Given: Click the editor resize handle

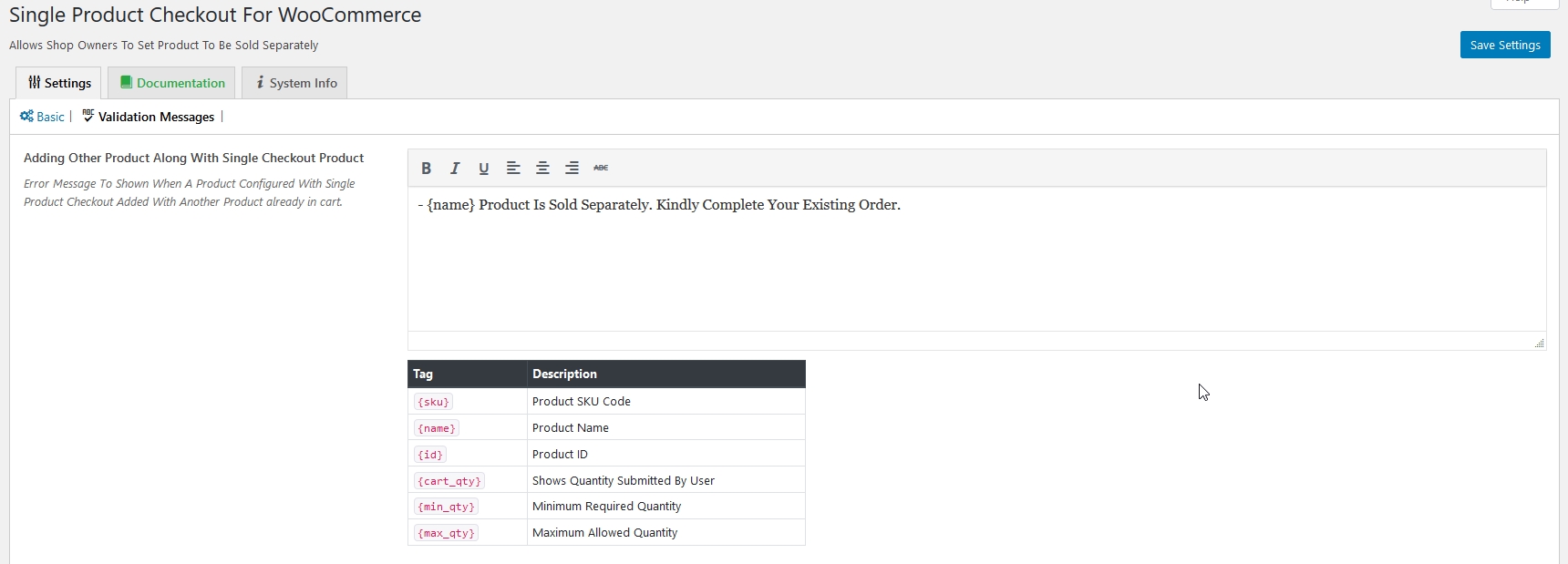Looking at the screenshot, I should click(x=1540, y=343).
